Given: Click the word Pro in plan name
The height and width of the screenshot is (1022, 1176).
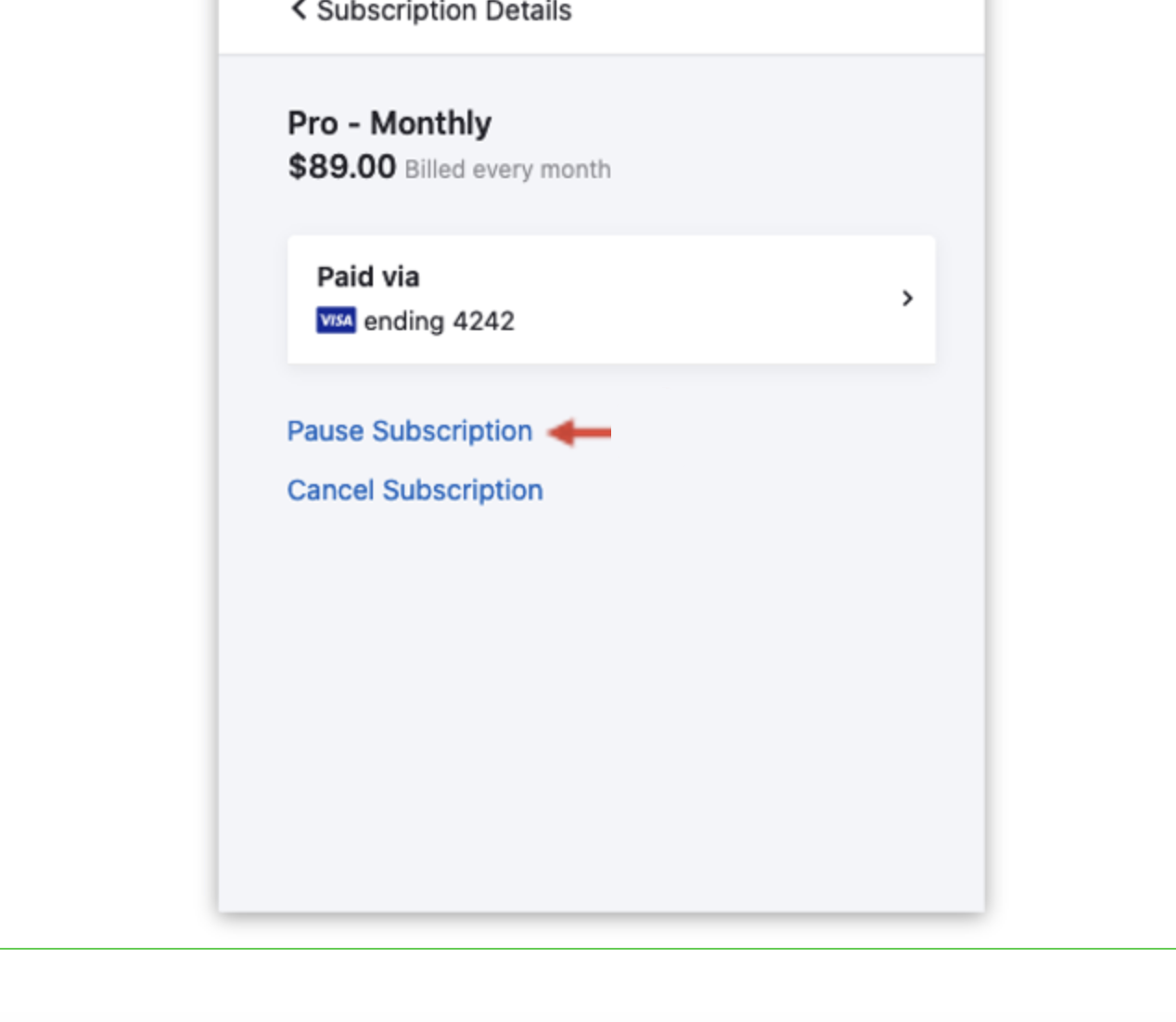Looking at the screenshot, I should coord(313,123).
